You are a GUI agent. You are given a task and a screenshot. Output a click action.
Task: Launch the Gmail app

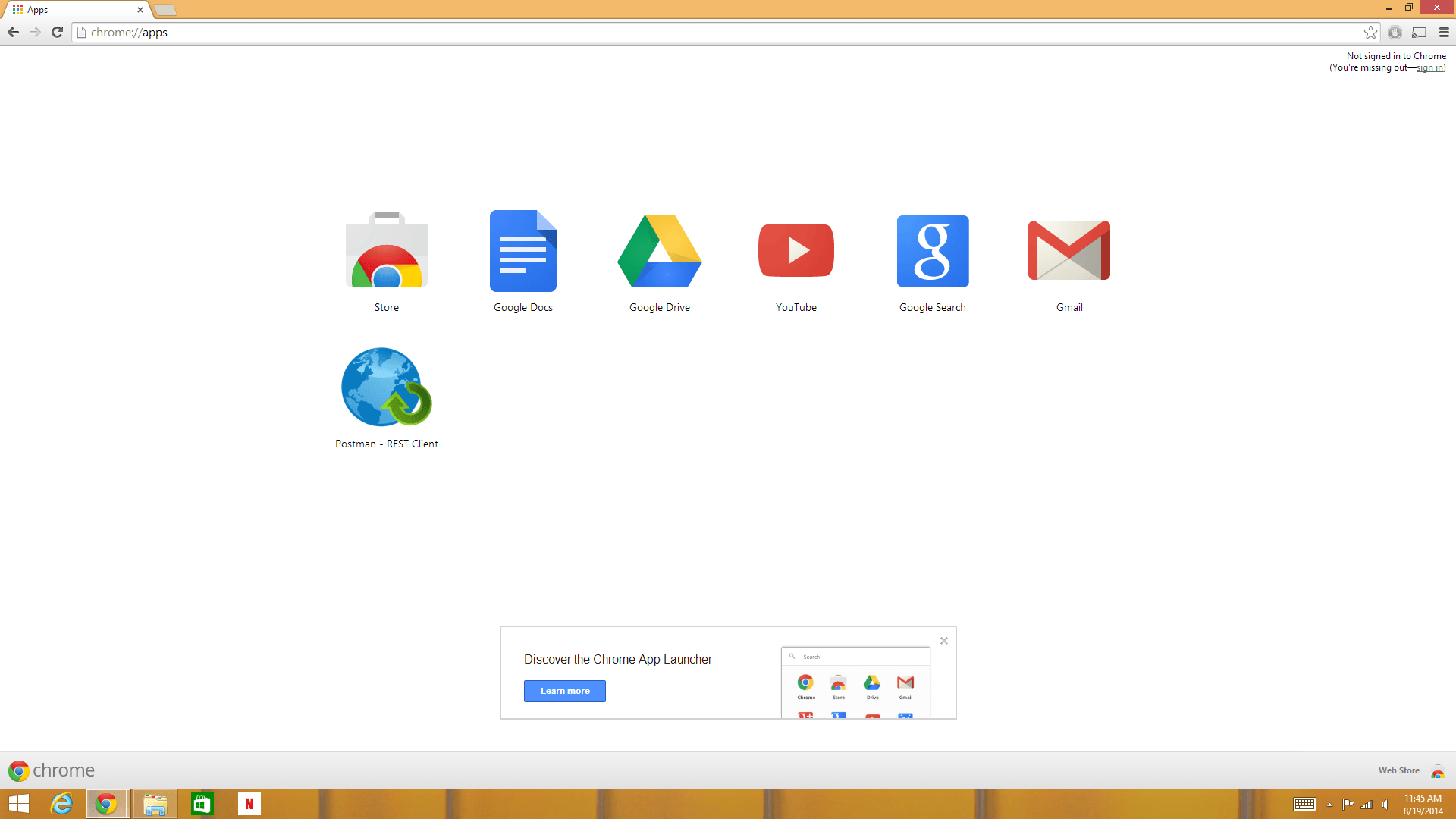(x=1069, y=250)
